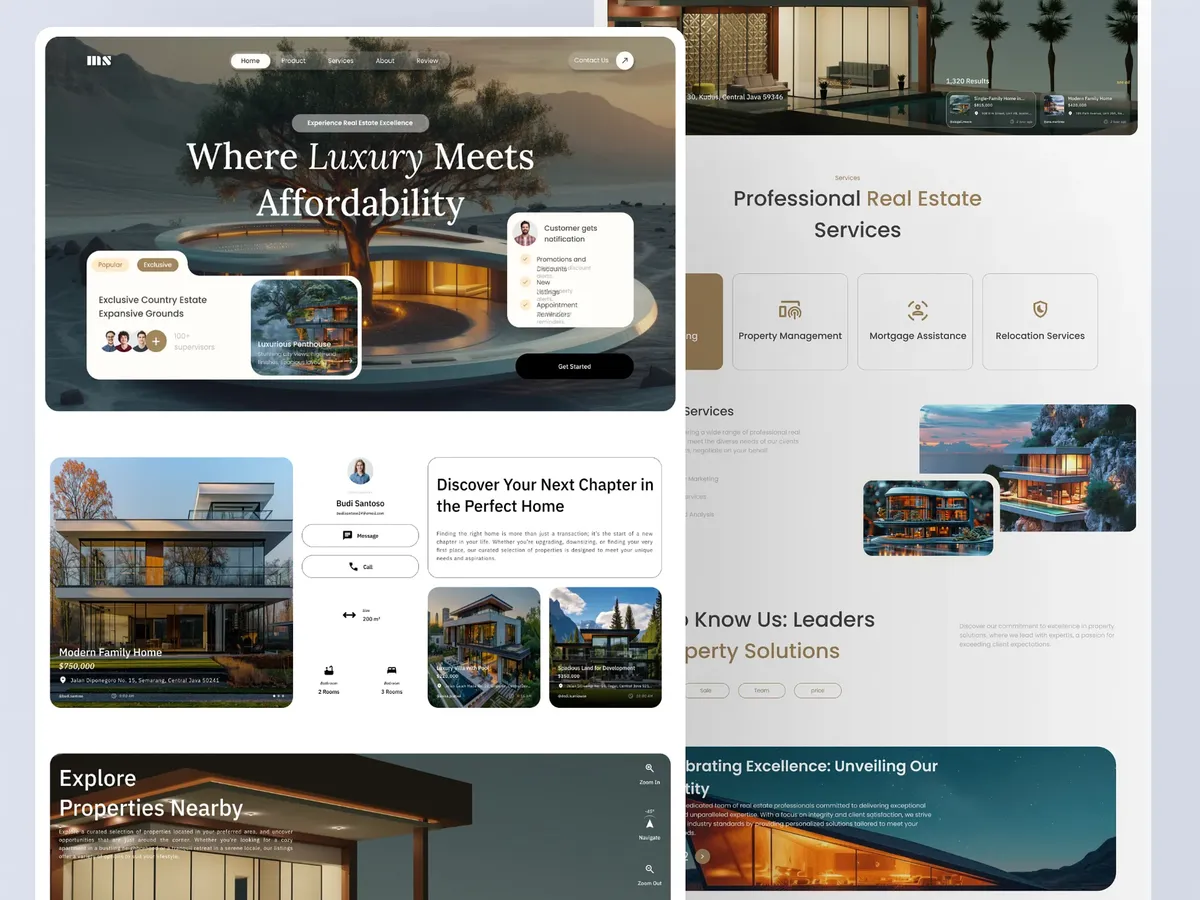Click the MS logo in the header
1200x900 pixels.
[99, 61]
